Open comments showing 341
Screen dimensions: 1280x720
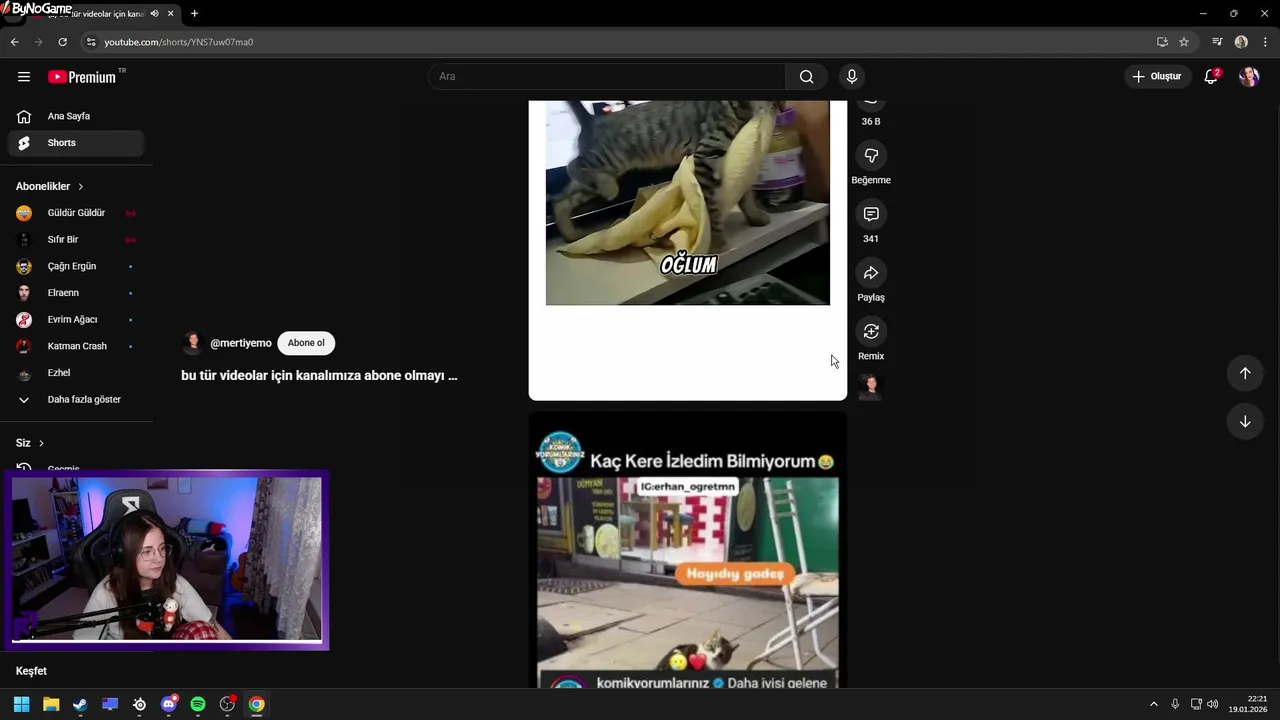871,215
